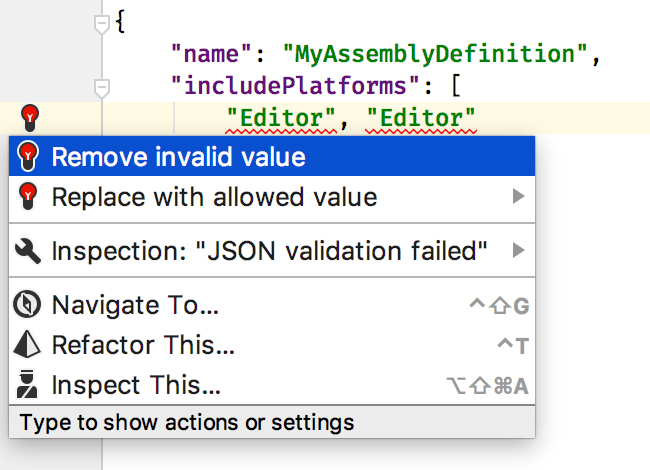Choose Replace with allowed value
Viewport: 650px width, 470px height.
coord(272,196)
